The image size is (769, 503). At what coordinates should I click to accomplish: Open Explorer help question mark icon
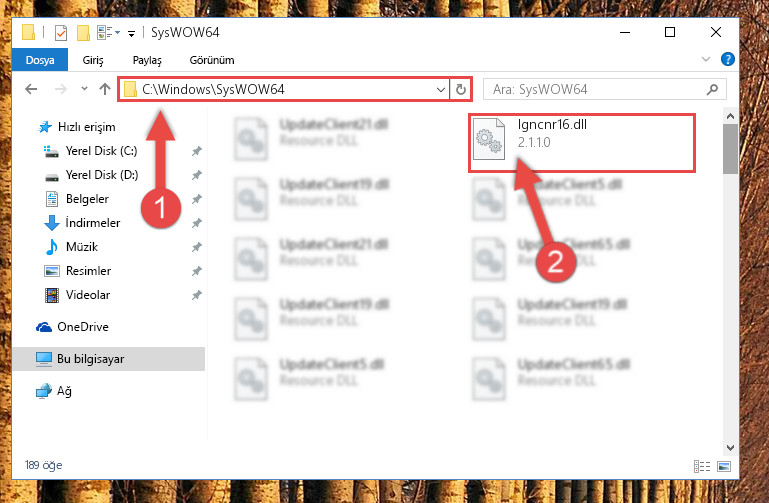(727, 59)
